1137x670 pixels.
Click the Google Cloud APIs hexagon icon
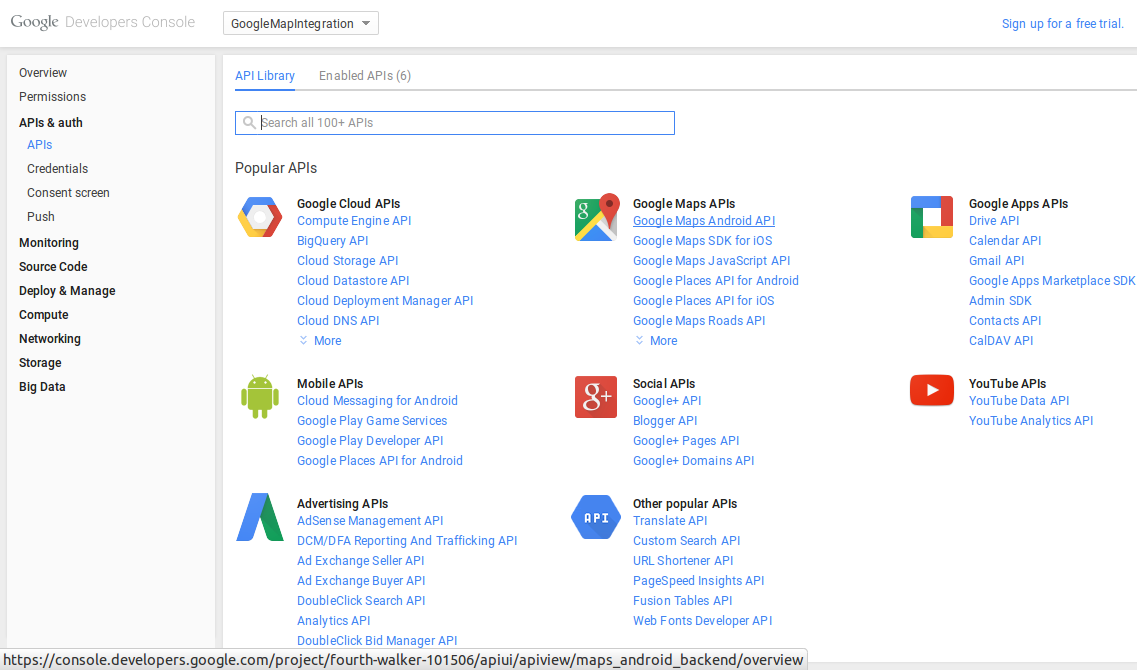[x=260, y=217]
